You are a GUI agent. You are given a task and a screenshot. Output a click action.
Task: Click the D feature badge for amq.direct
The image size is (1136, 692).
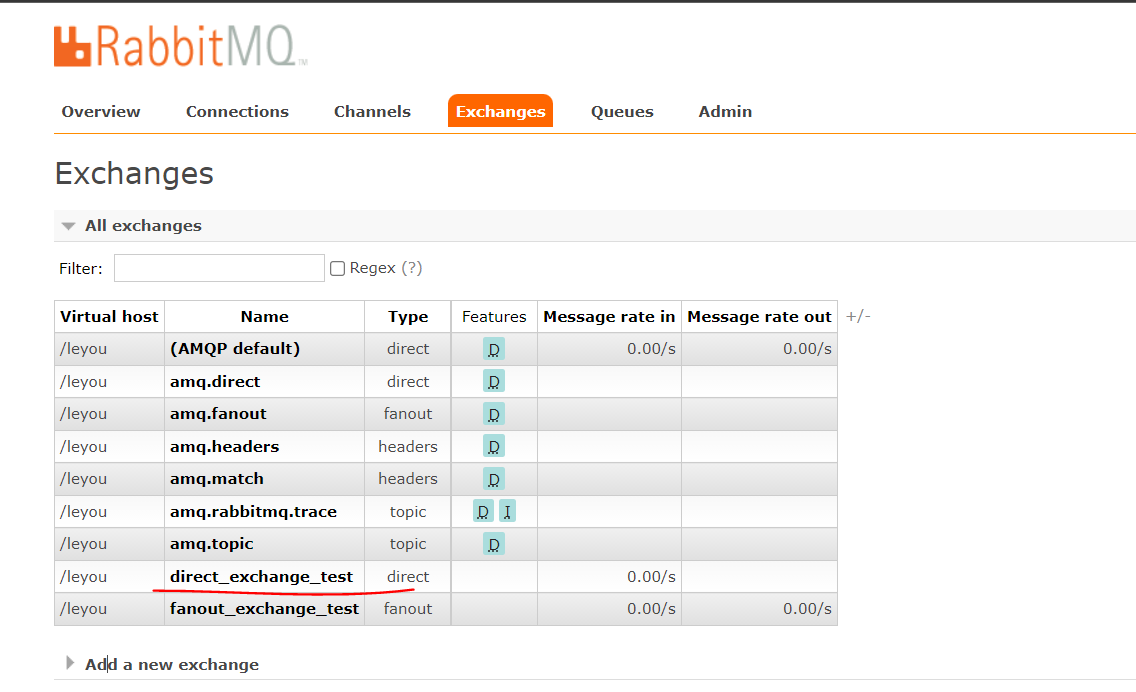[x=493, y=382]
